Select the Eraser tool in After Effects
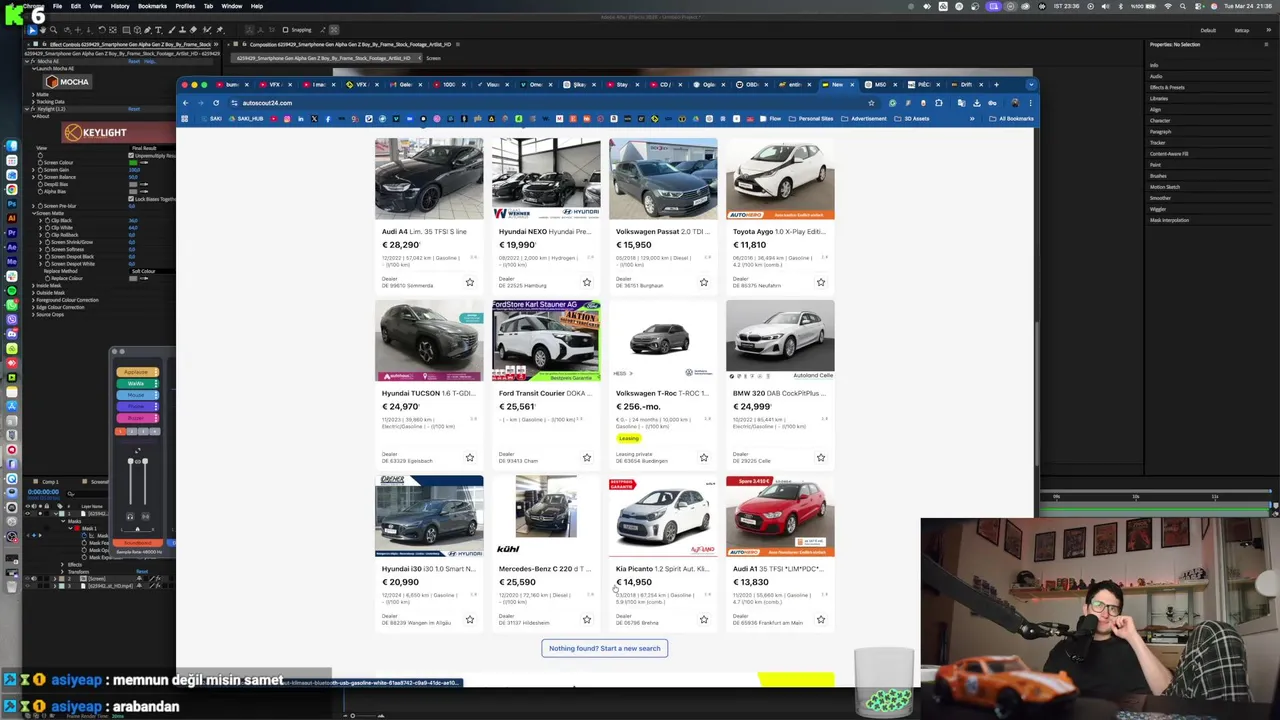 (193, 30)
